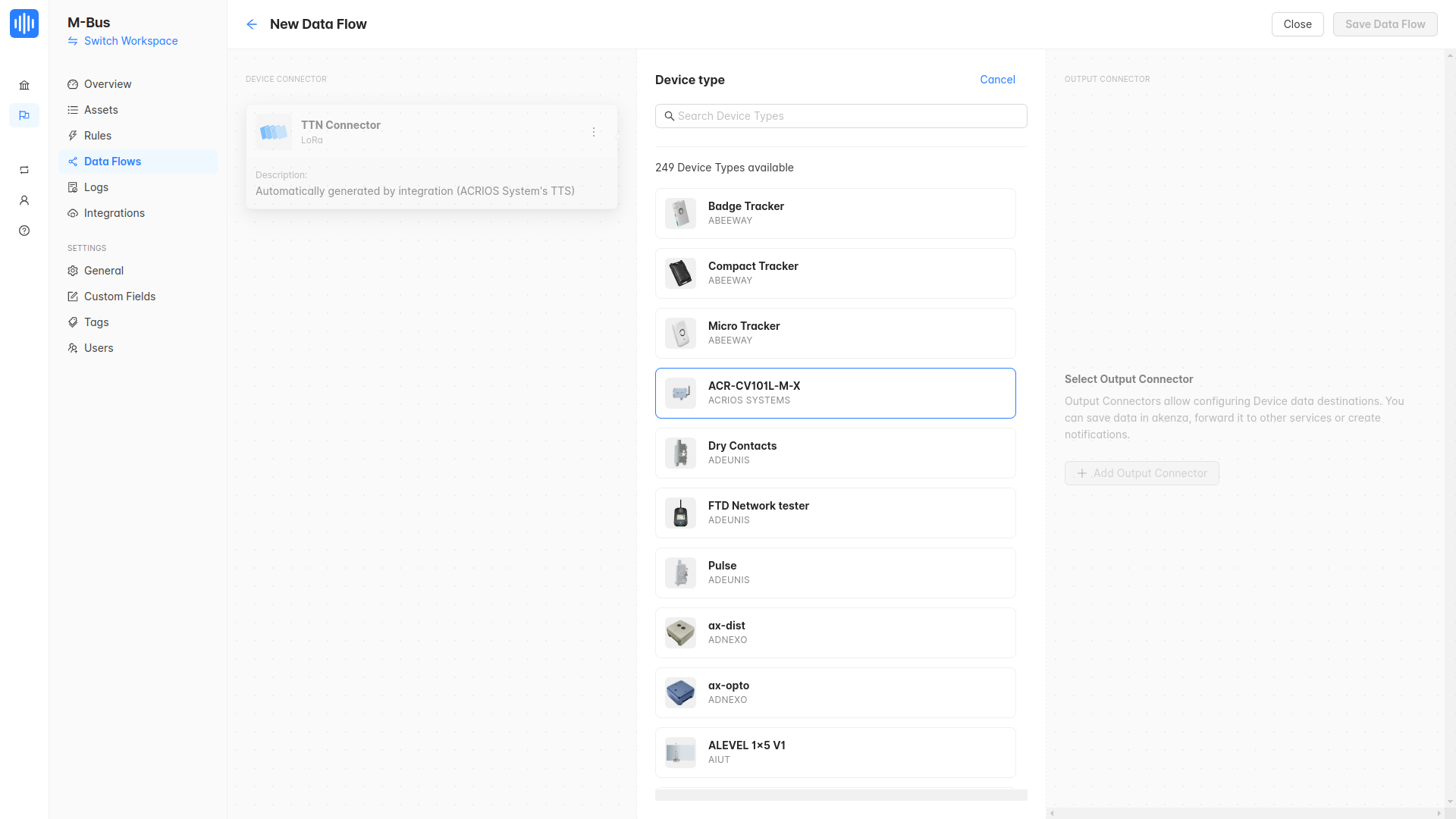Cancel the device type selection
This screenshot has width=1456, height=819.
click(x=997, y=79)
